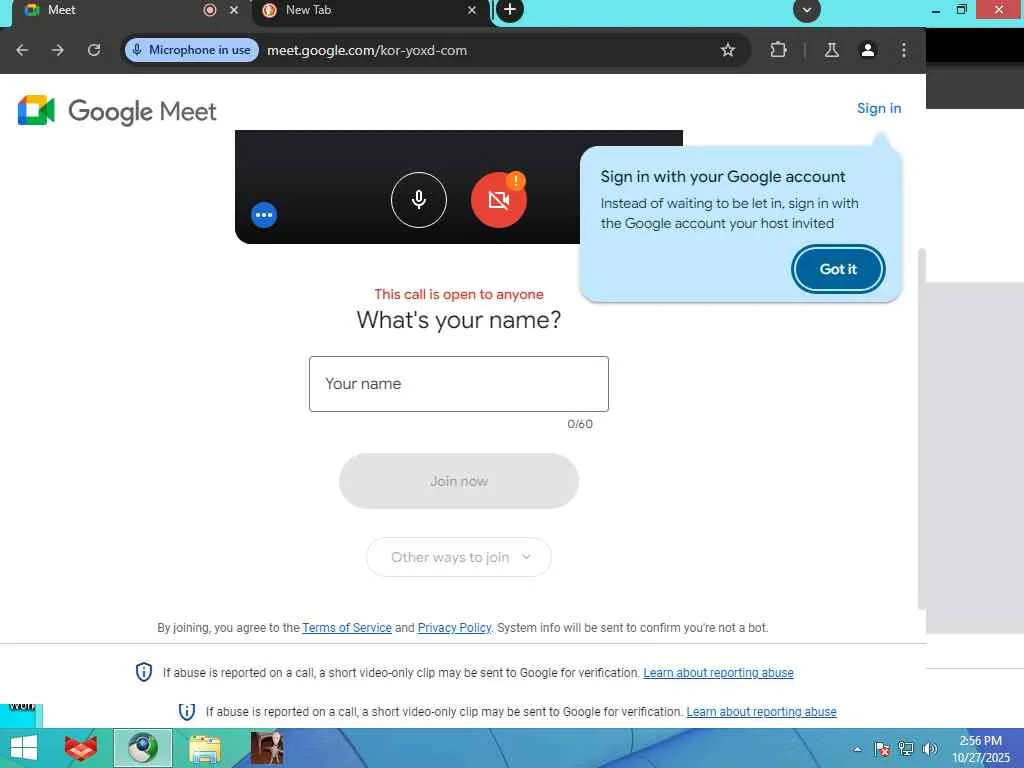This screenshot has height=768, width=1024.
Task: Show hidden system tray icons
Action: tap(857, 750)
